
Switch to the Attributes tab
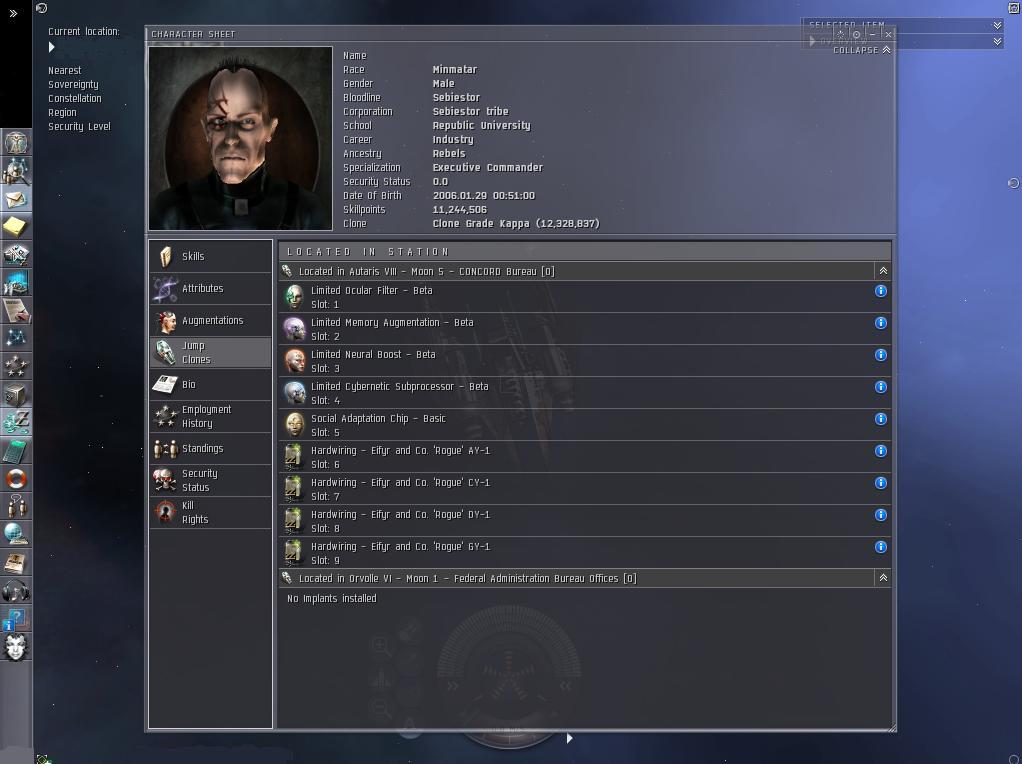coord(211,288)
